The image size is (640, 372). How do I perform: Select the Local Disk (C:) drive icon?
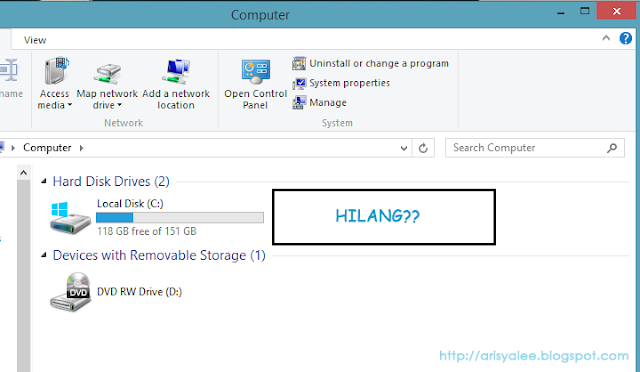click(70, 218)
